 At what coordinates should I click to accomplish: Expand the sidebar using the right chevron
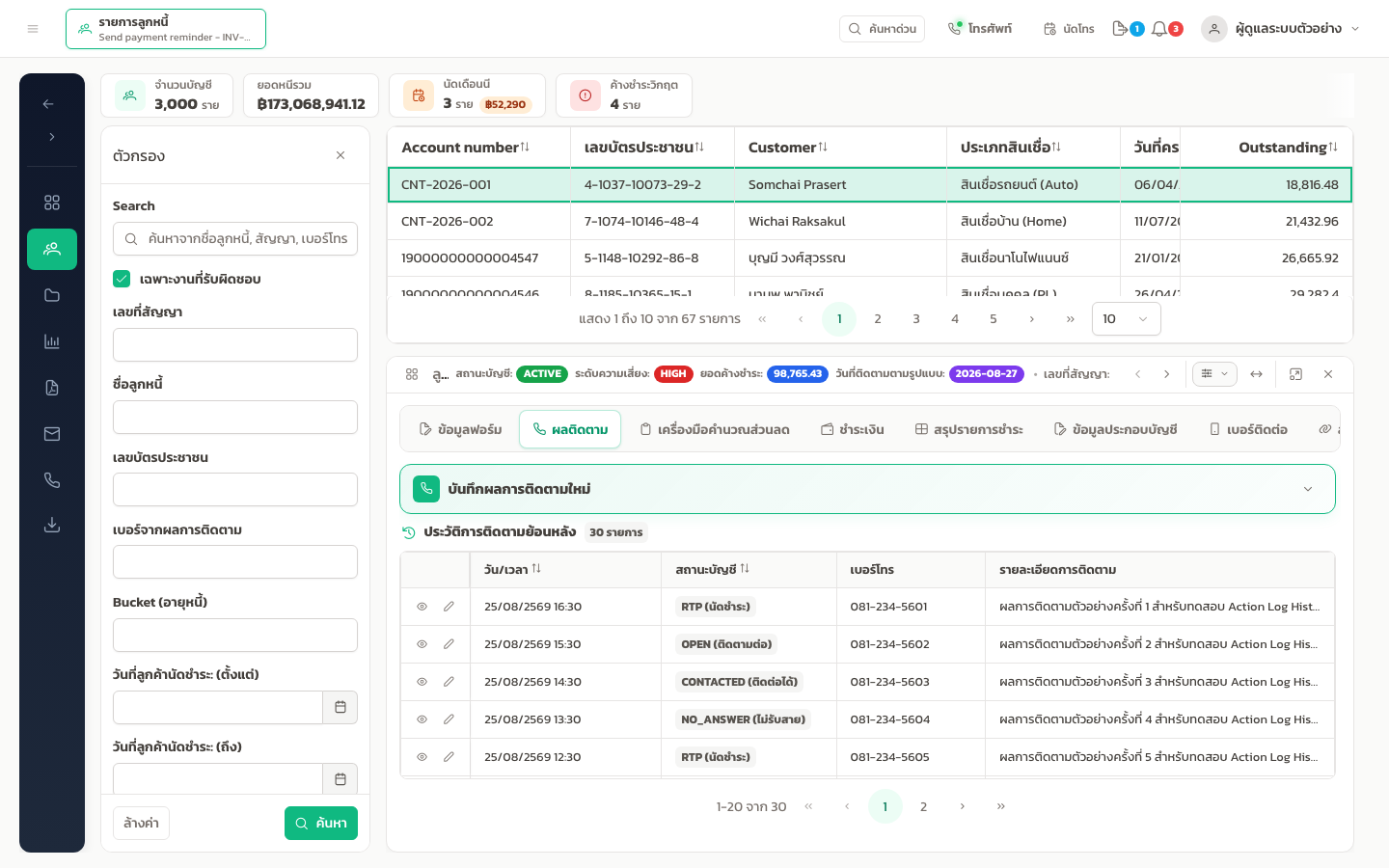(52, 137)
